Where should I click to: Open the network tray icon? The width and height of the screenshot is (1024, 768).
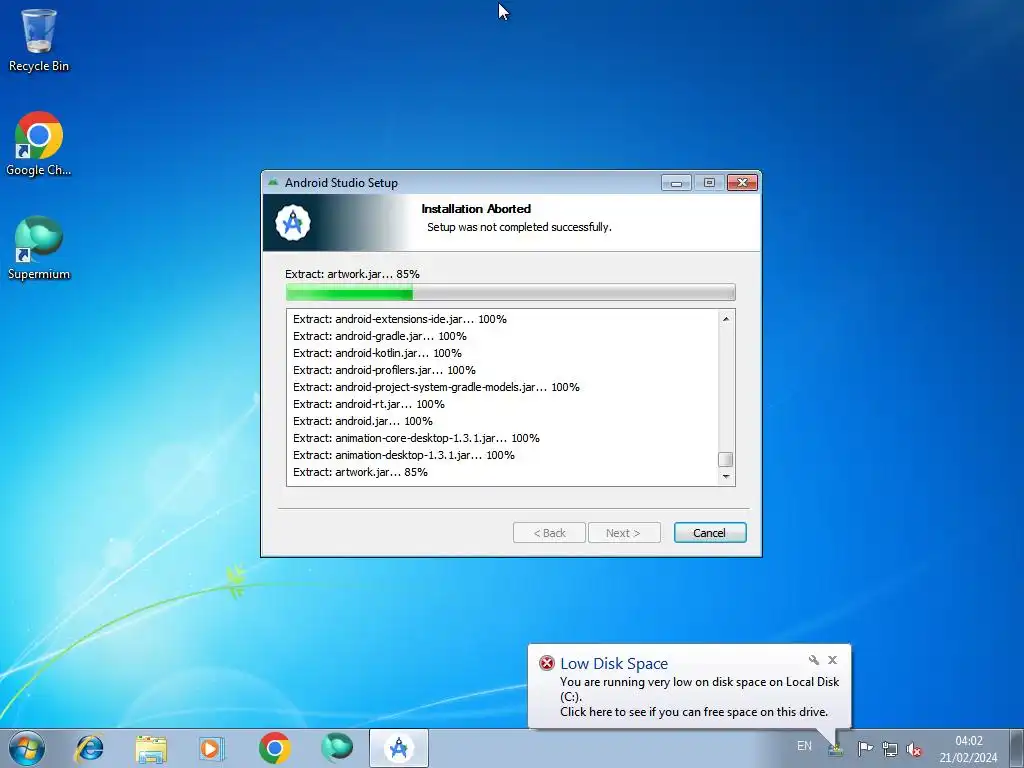click(889, 748)
